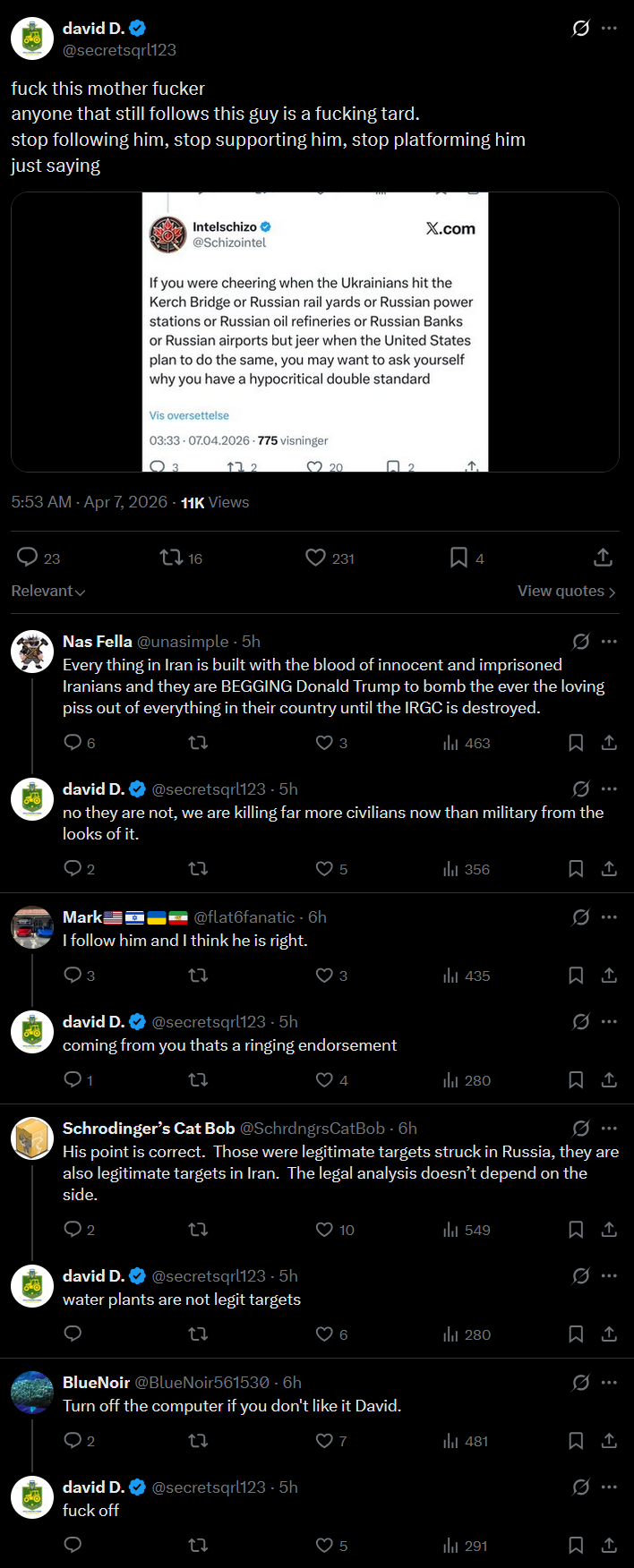Image resolution: width=634 pixels, height=1568 pixels.
Task: Open Grok icon on main post header
Action: pos(581,28)
